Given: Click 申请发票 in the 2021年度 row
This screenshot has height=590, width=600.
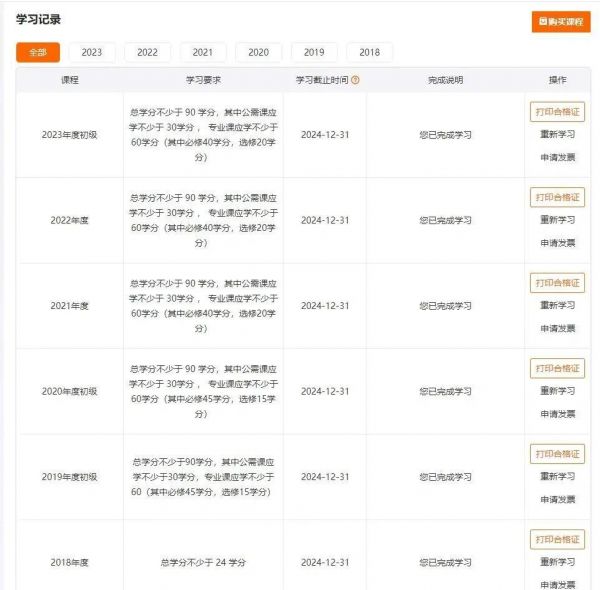Looking at the screenshot, I should coord(558,328).
